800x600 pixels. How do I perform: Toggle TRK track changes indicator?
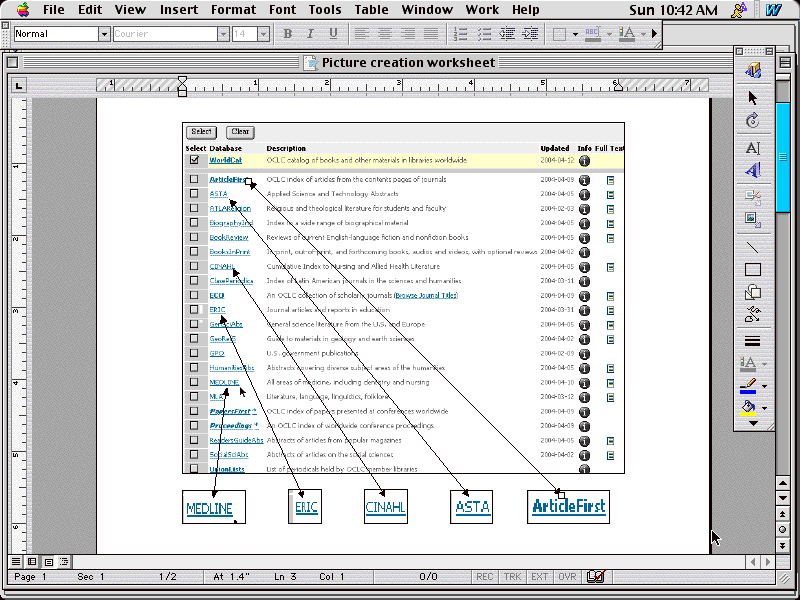512,577
